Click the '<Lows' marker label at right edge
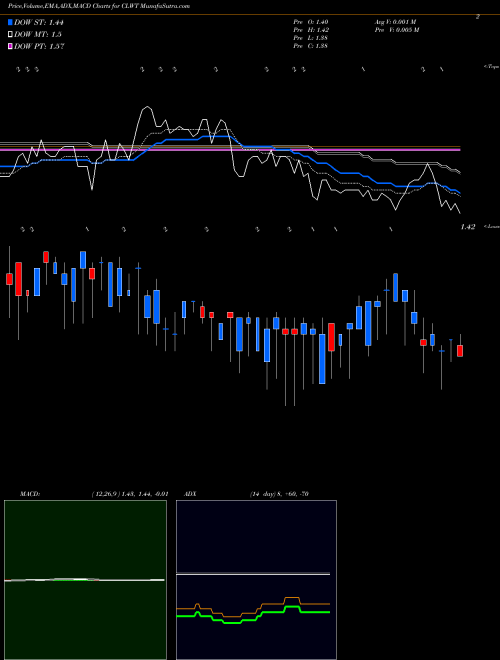This screenshot has height=660, width=500. click(491, 226)
